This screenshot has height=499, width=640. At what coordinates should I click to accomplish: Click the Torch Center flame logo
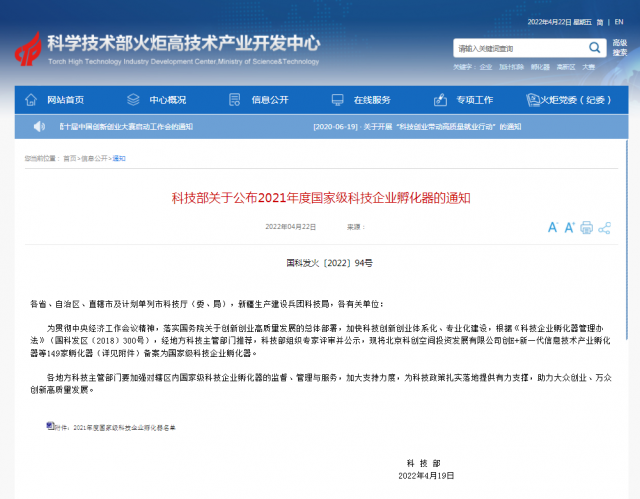[28, 49]
